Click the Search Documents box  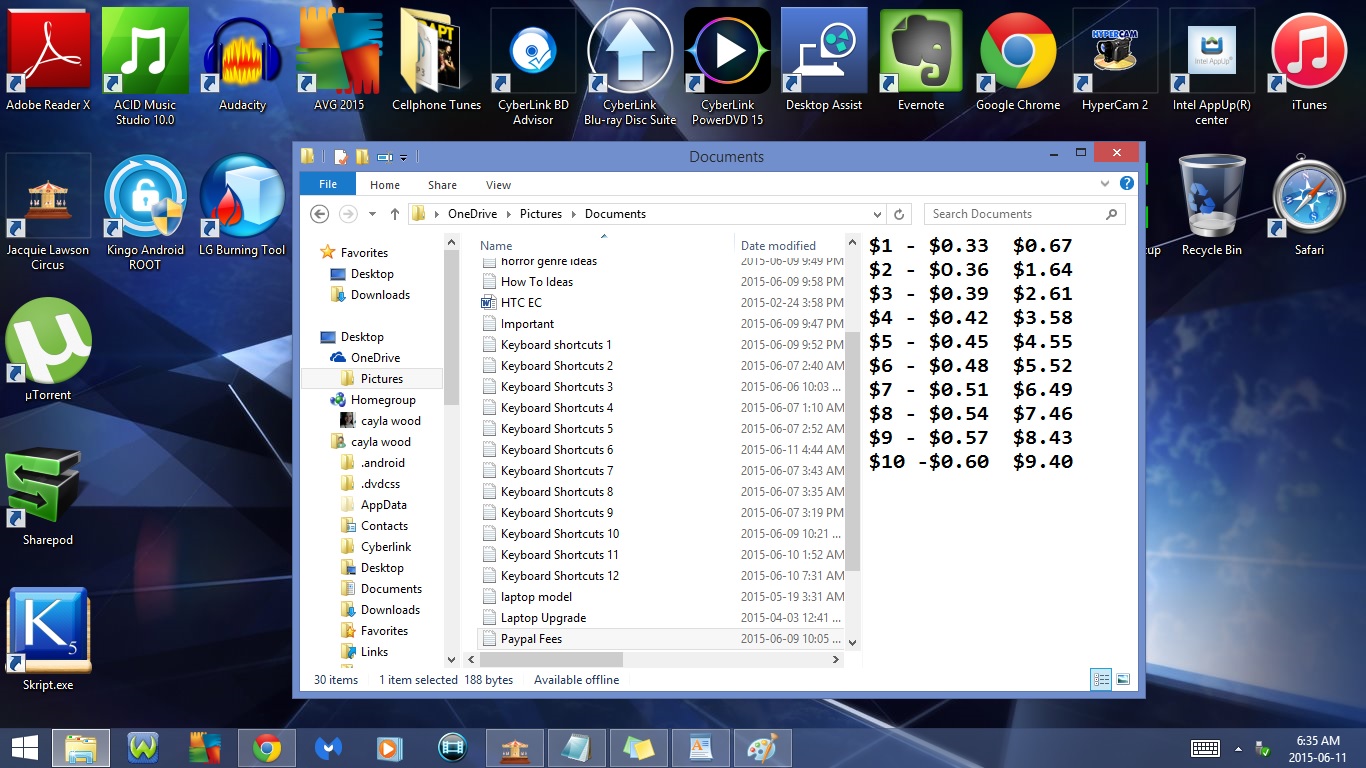click(x=1024, y=214)
